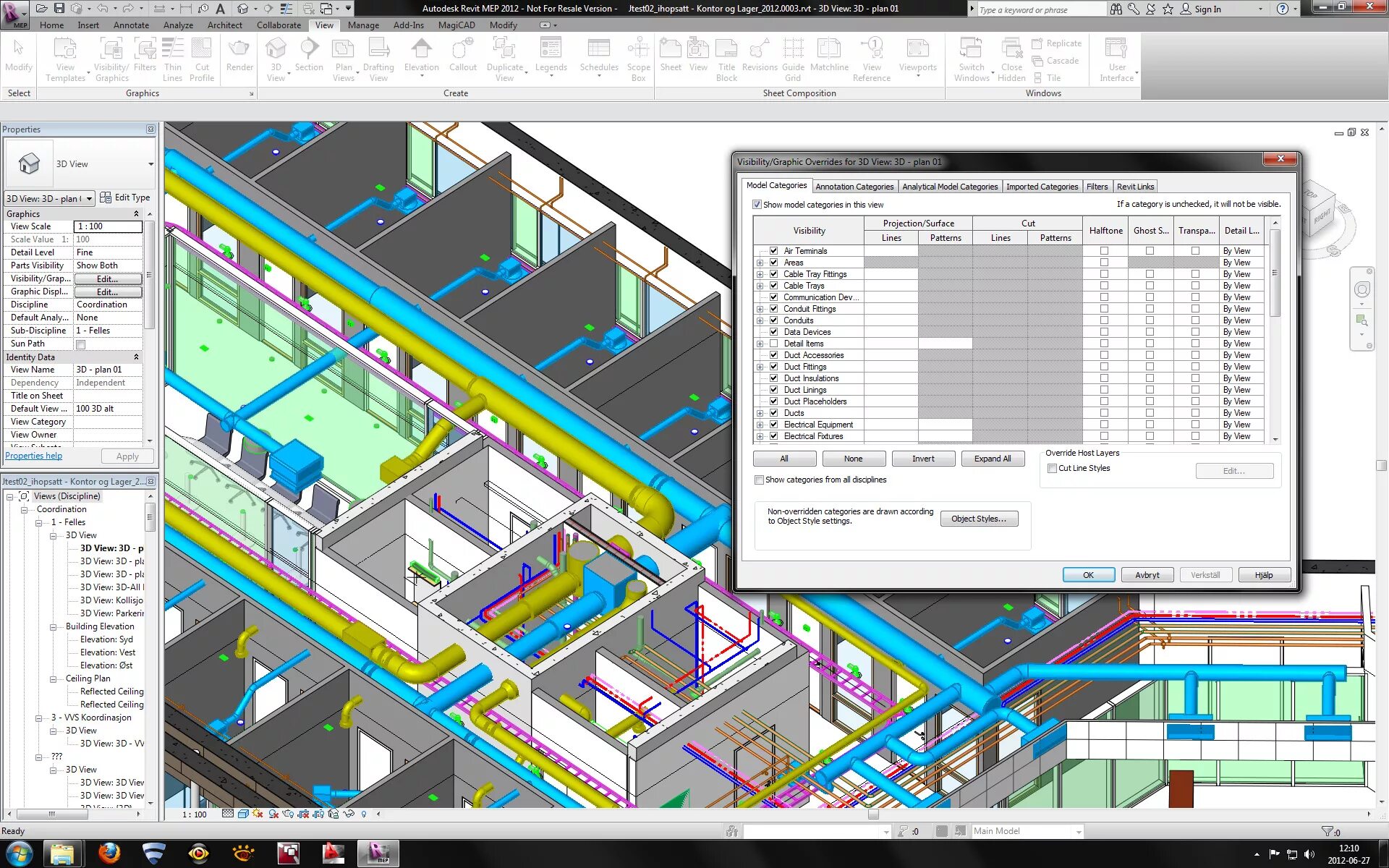Open the Properties help link
Viewport: 1389px width, 868px height.
click(x=33, y=456)
